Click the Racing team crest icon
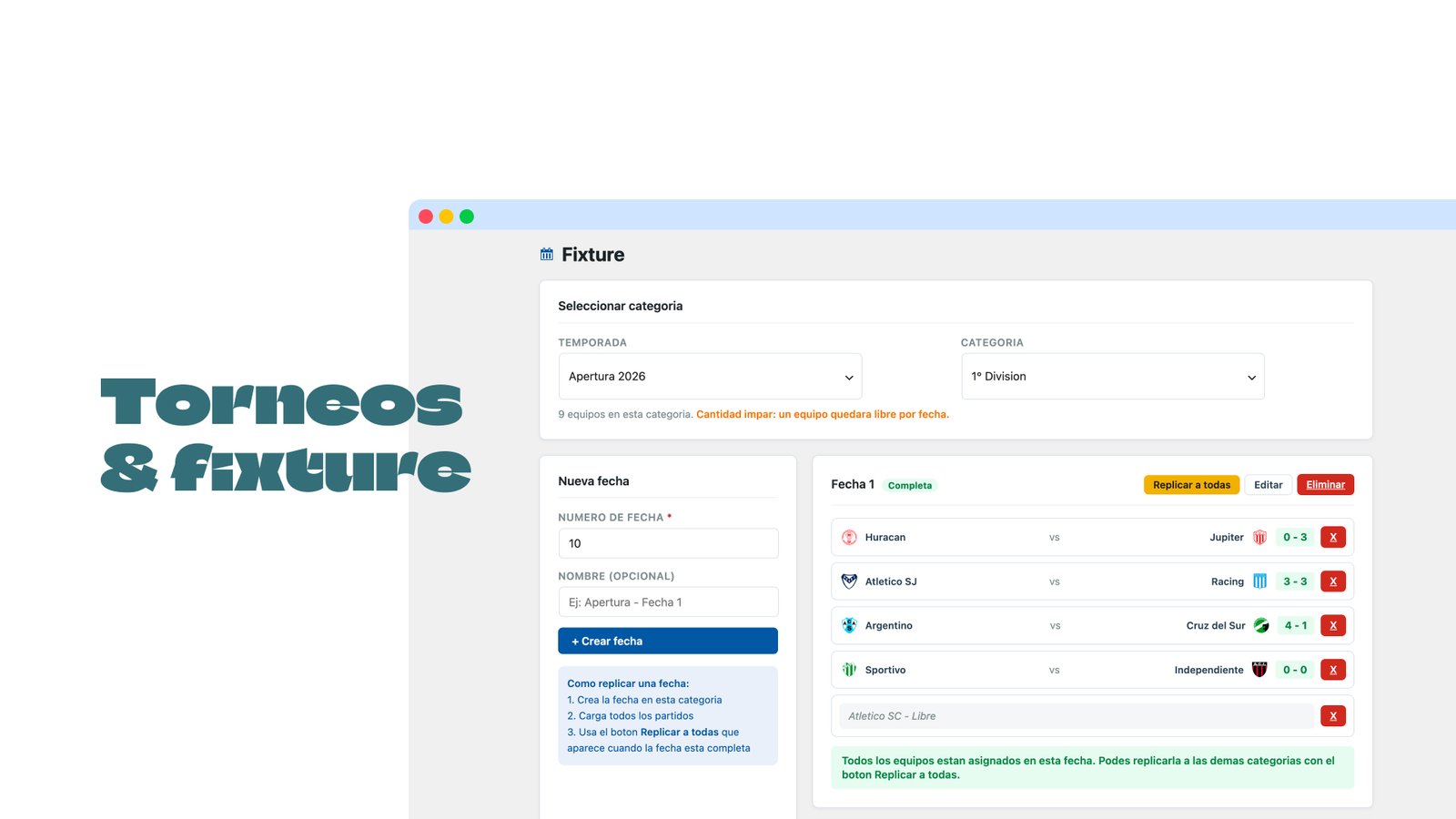Screen dimensions: 1456x819 (x=1259, y=581)
